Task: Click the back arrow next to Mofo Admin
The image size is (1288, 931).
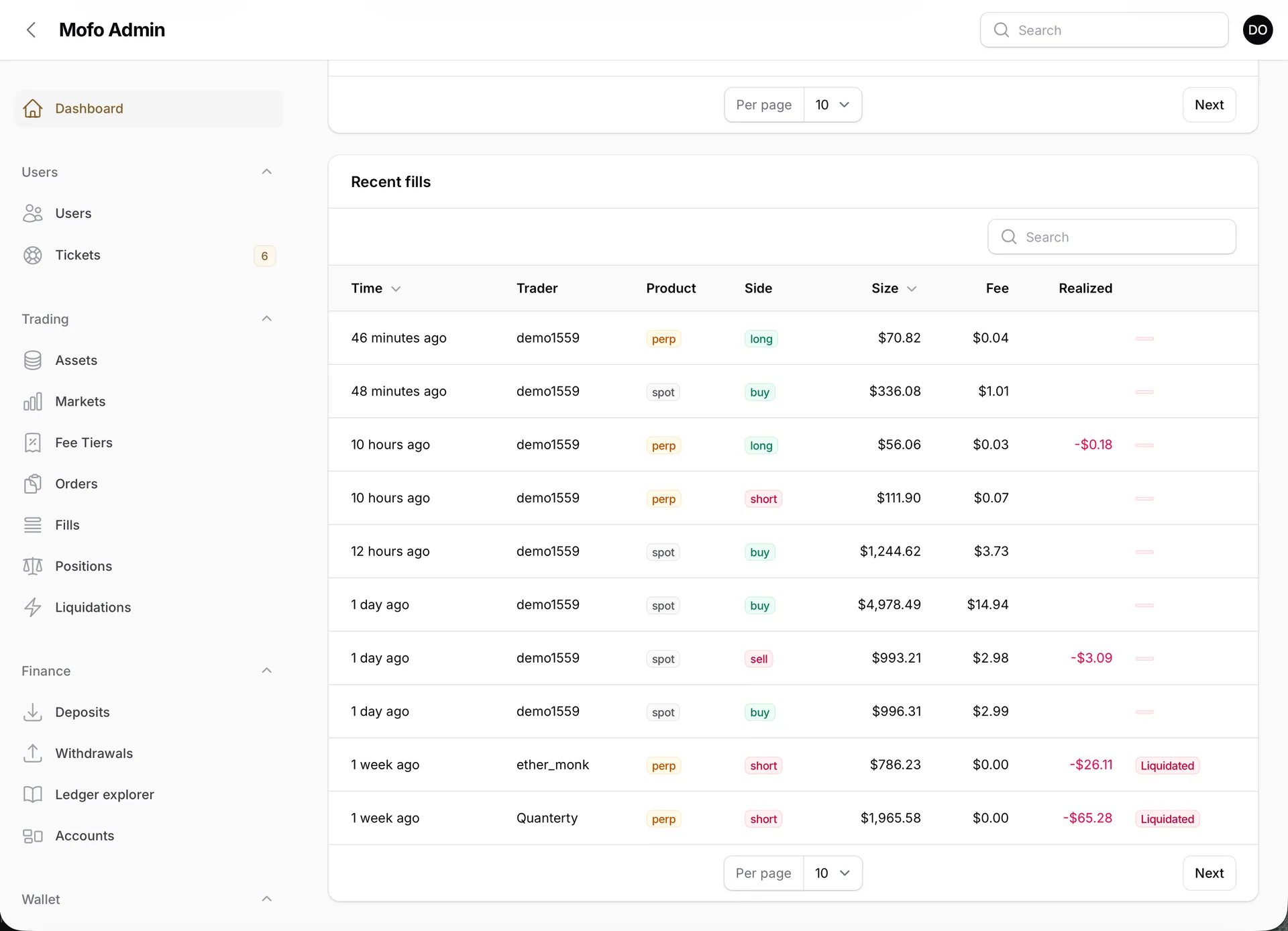Action: tap(31, 30)
